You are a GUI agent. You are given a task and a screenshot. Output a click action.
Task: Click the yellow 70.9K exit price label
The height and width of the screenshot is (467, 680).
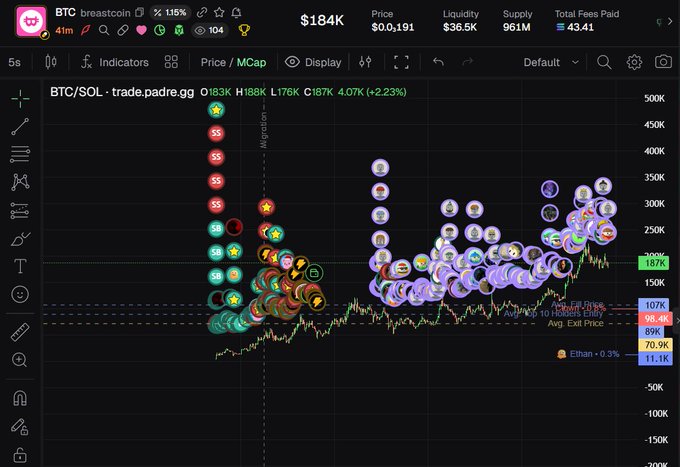(x=655, y=345)
